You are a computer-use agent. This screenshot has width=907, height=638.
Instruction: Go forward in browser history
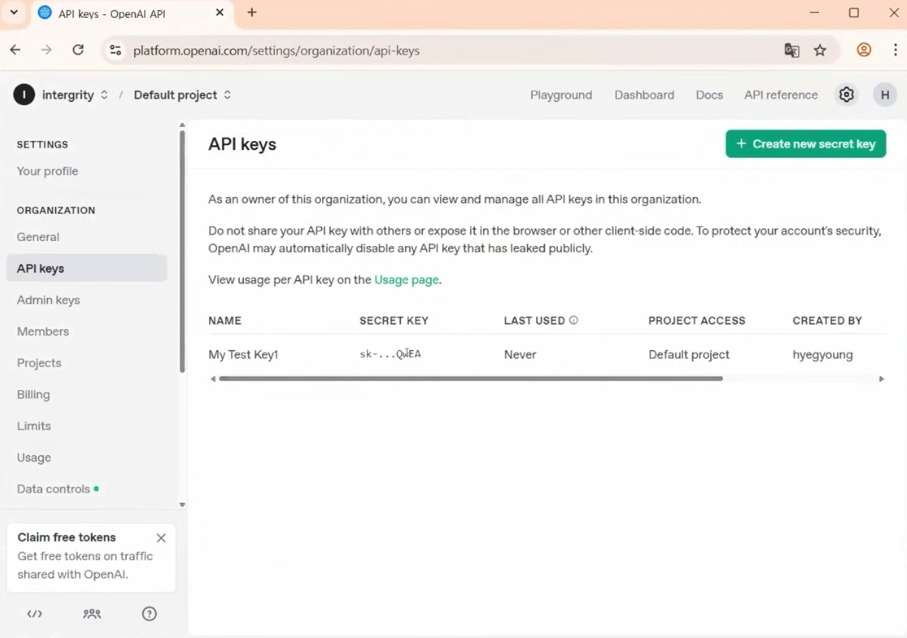[x=46, y=50]
